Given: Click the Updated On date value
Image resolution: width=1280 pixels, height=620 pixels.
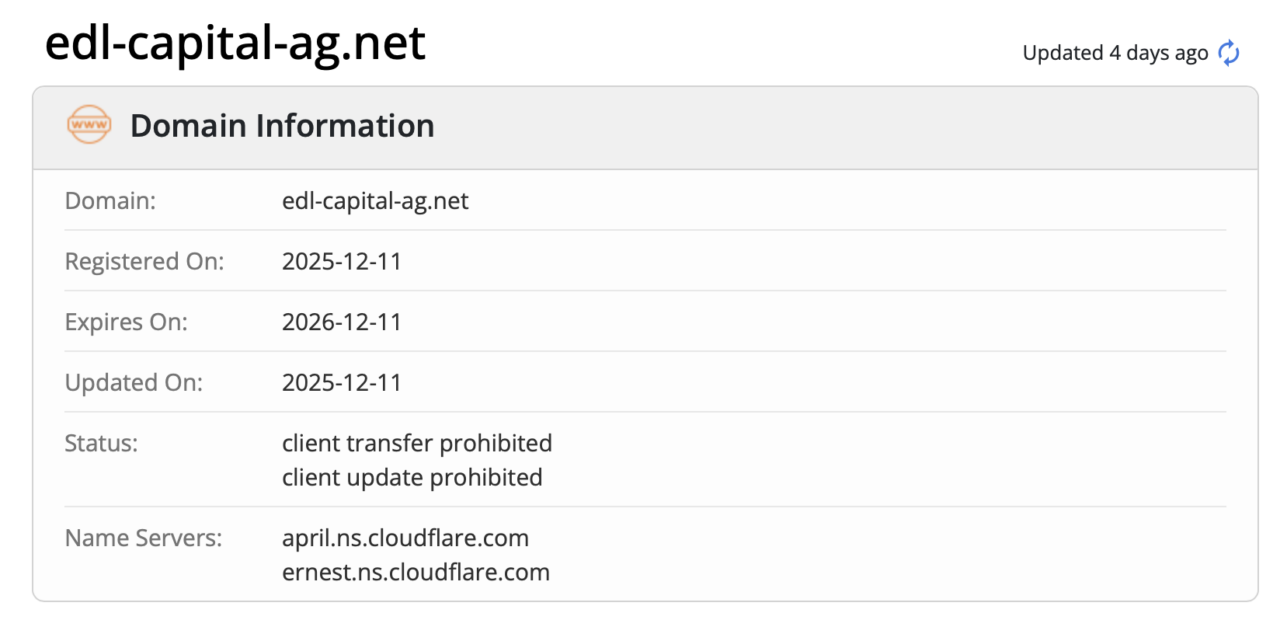Looking at the screenshot, I should [x=342, y=382].
